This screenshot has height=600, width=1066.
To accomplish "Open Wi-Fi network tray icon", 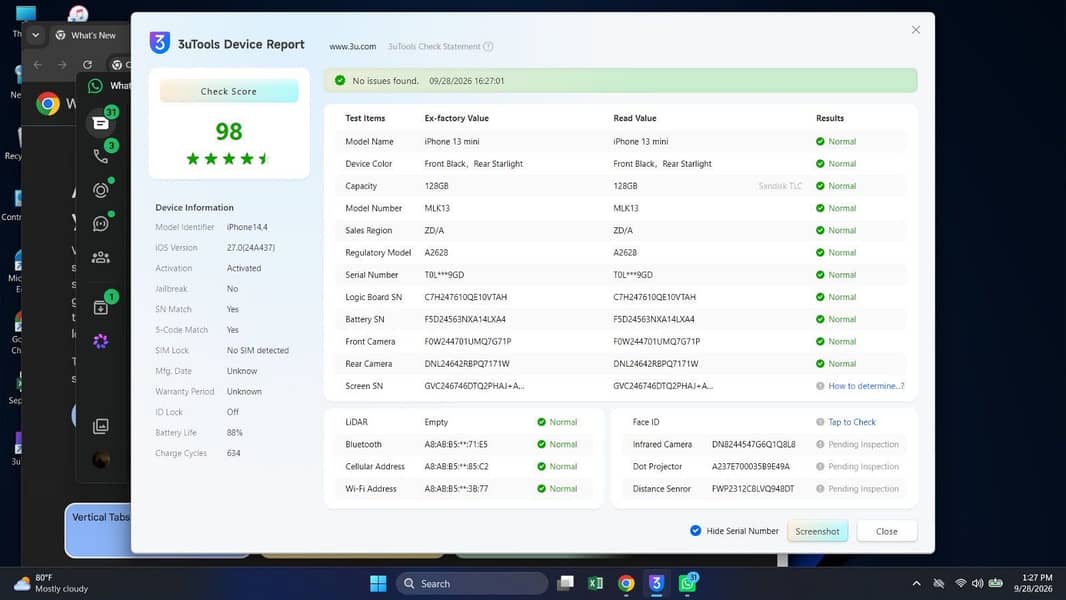I will click(961, 583).
